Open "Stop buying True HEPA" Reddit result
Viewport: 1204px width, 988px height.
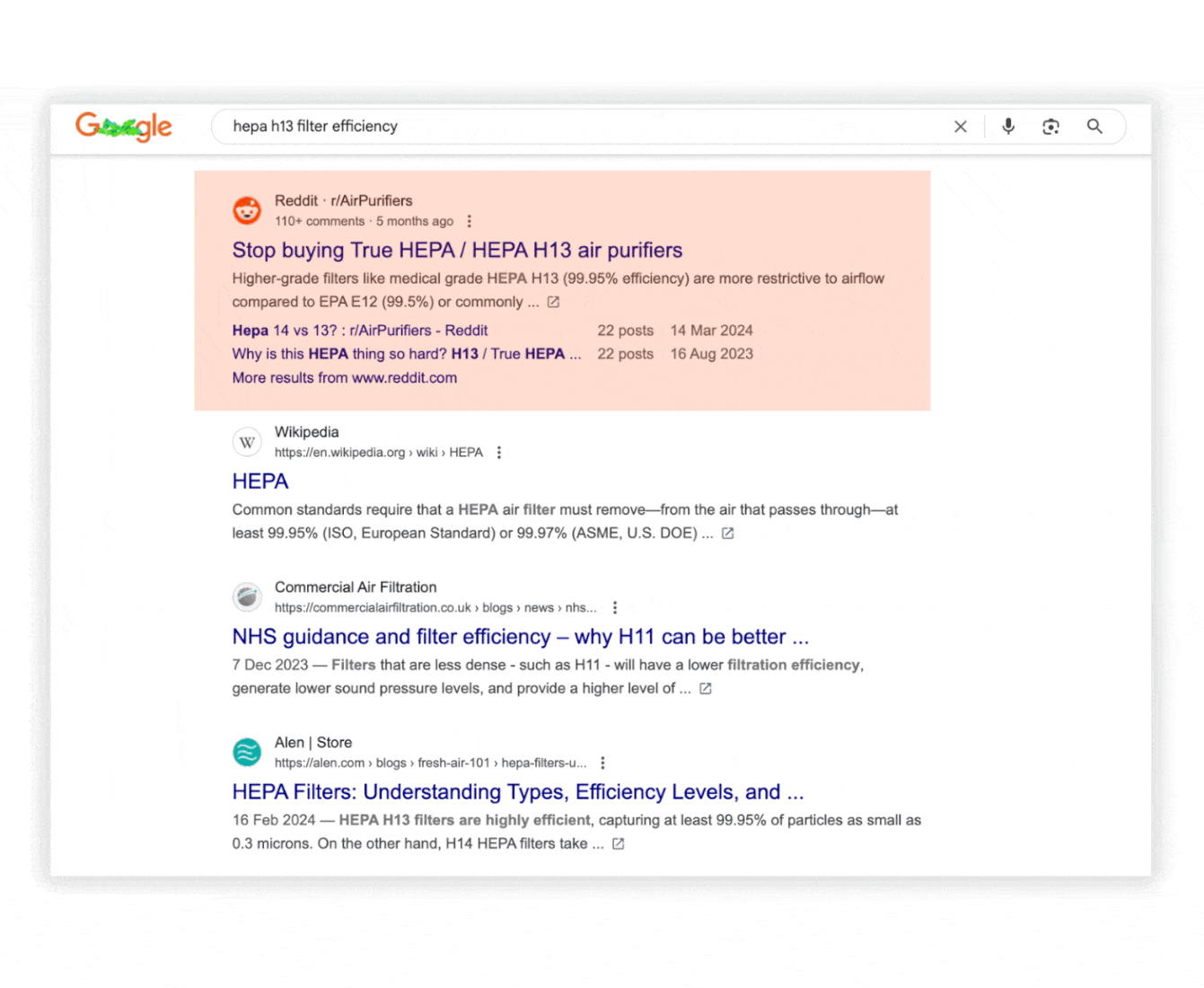pos(456,251)
